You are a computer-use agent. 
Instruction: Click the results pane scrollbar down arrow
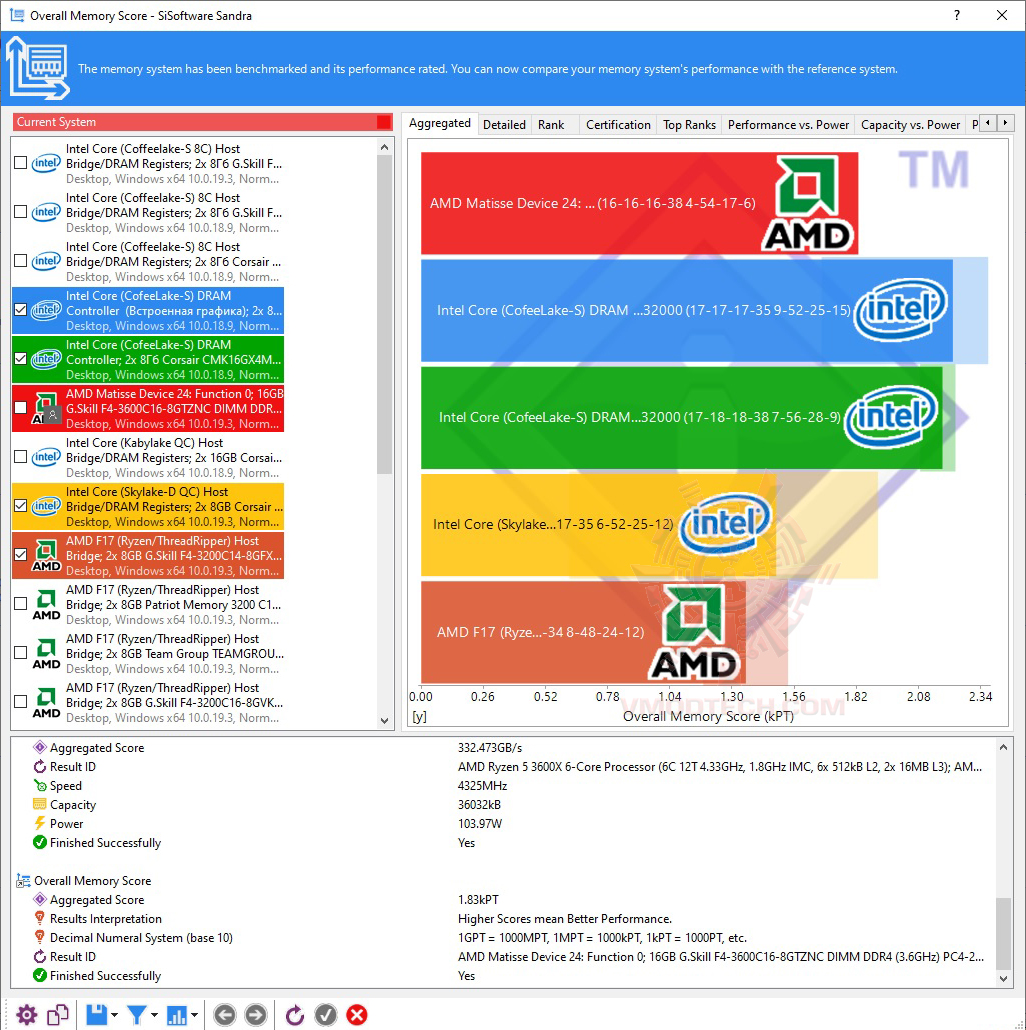(x=1003, y=978)
